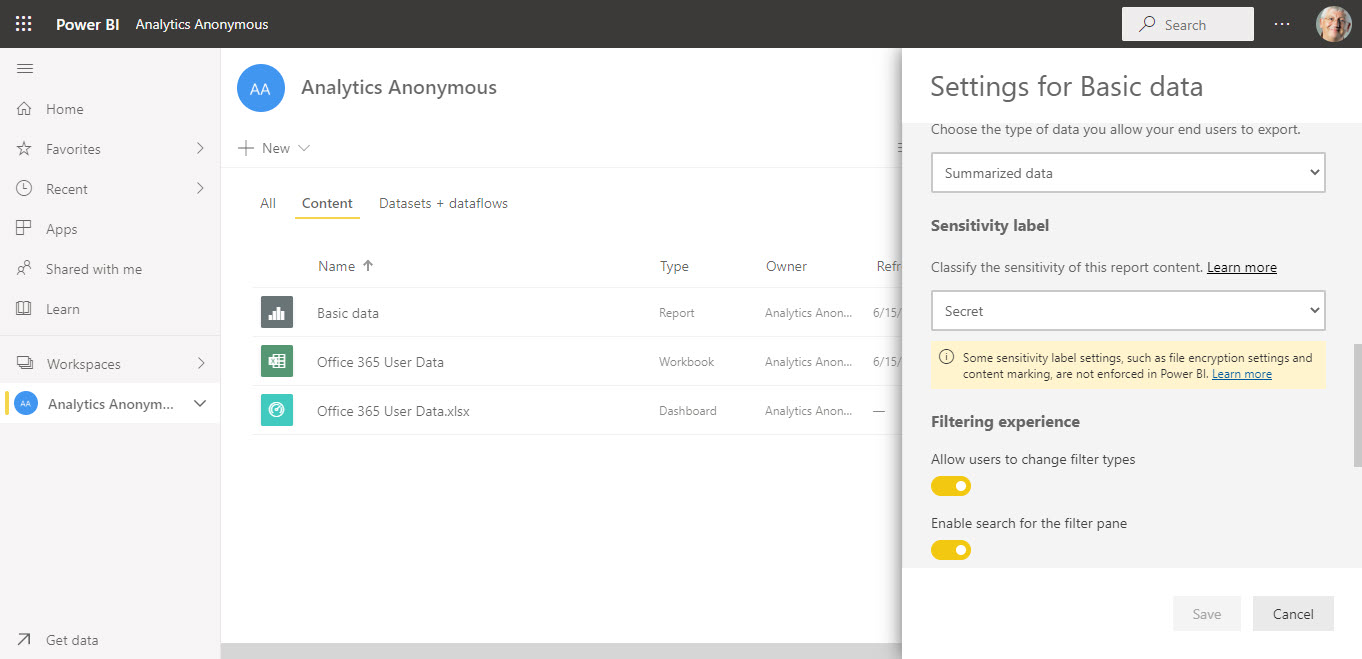This screenshot has width=1362, height=659.
Task: Click the Get data label
Action: coord(72,640)
